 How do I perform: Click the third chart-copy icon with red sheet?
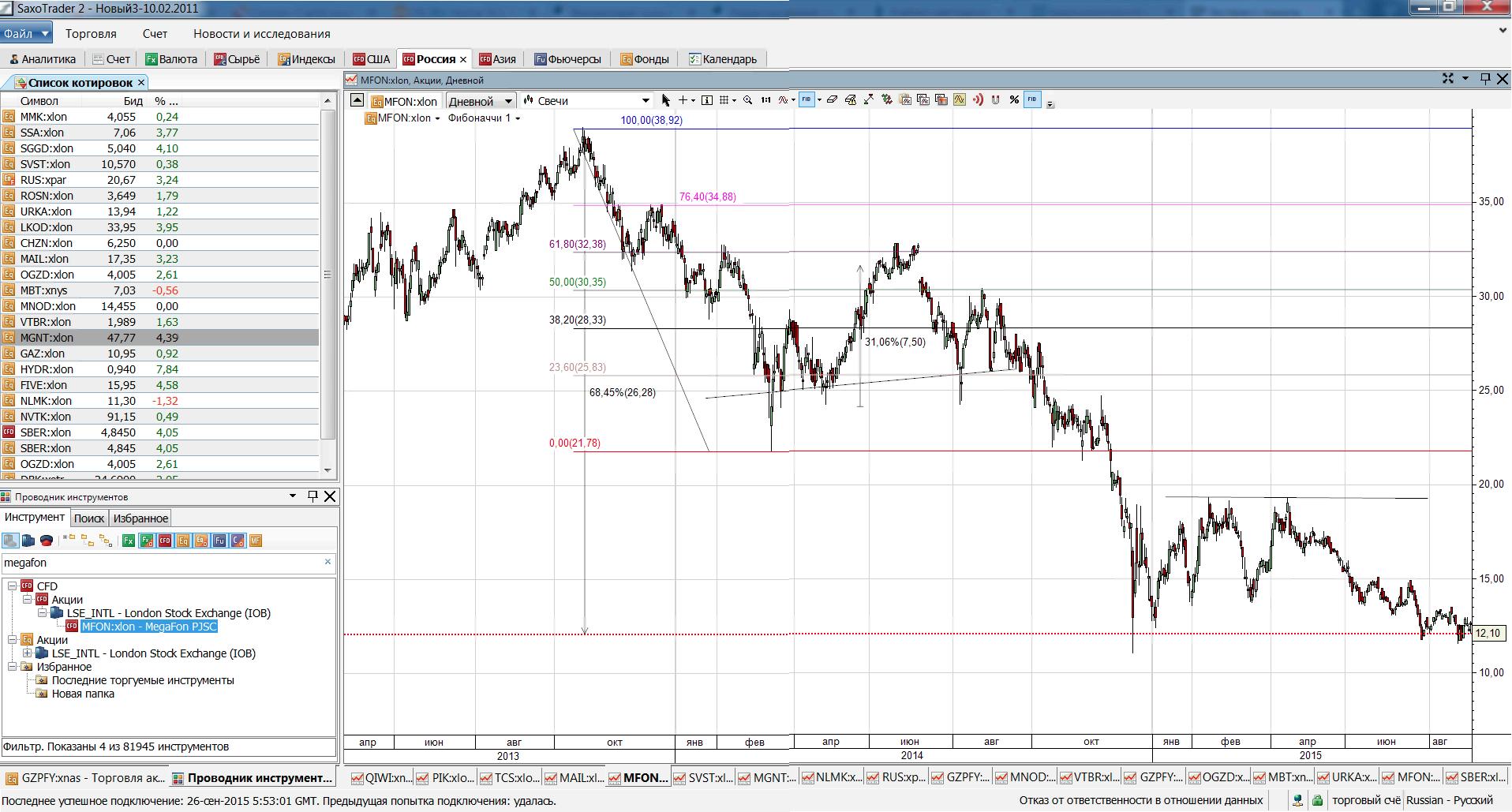(941, 99)
